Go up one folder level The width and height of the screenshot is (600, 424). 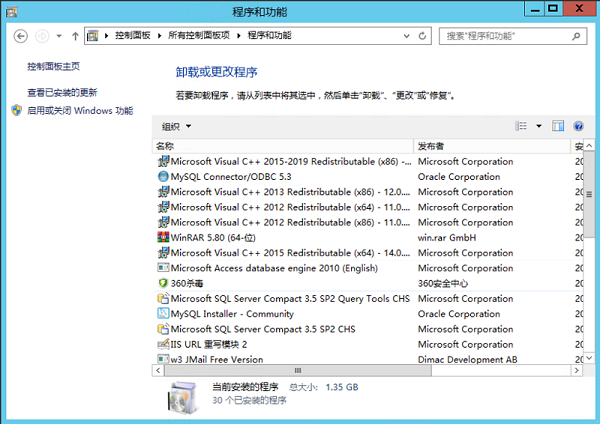pyautogui.click(x=75, y=36)
